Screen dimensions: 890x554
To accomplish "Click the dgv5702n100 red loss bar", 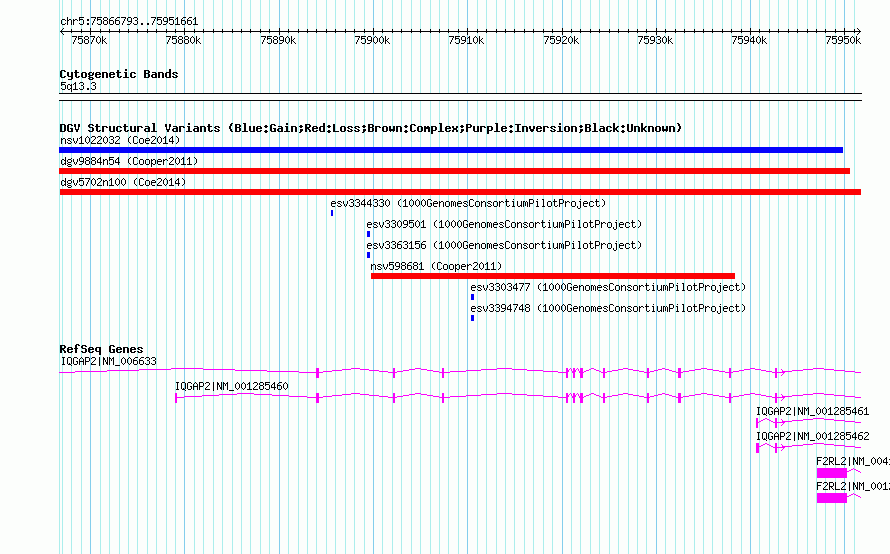I will click(x=460, y=192).
